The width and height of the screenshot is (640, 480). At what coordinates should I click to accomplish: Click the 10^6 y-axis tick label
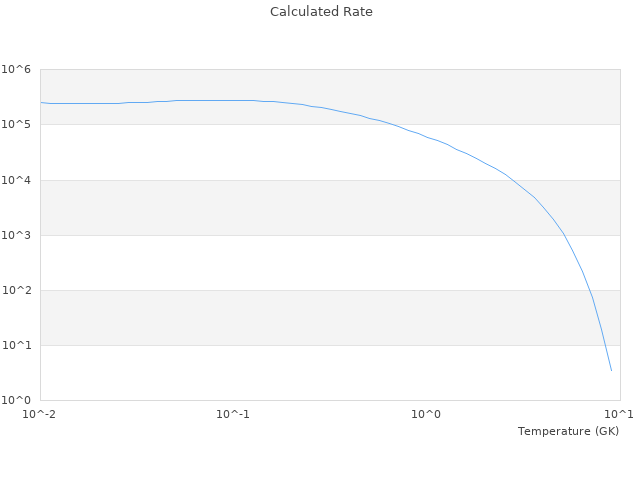pos(17,70)
